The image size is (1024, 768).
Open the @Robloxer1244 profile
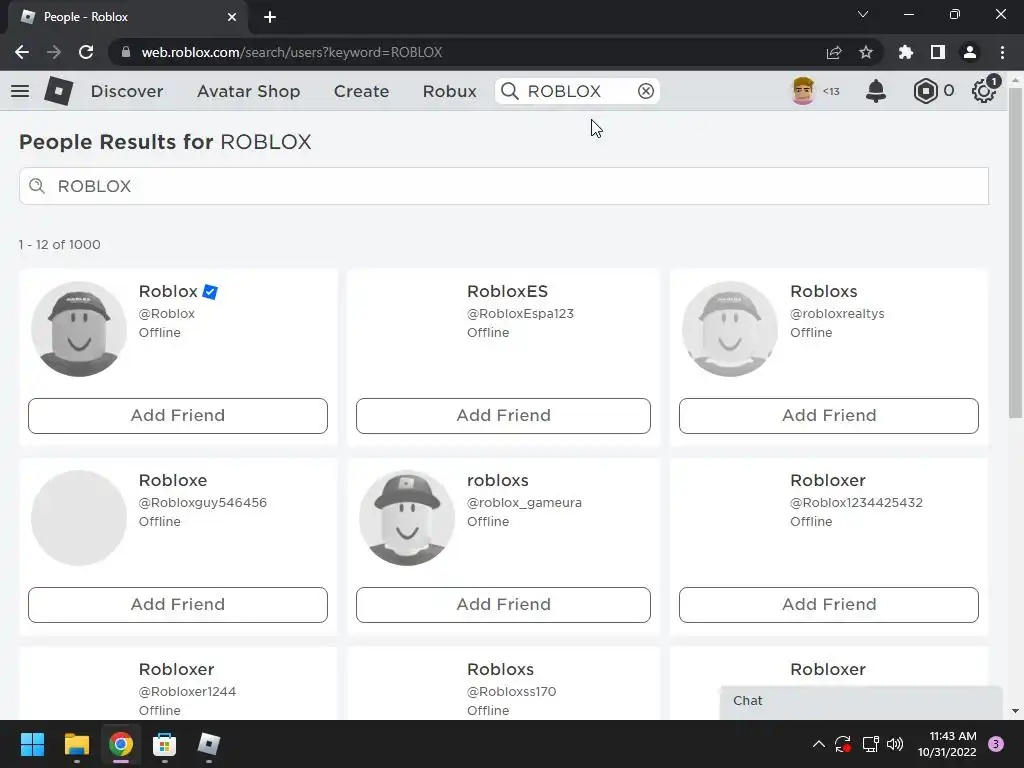point(187,691)
